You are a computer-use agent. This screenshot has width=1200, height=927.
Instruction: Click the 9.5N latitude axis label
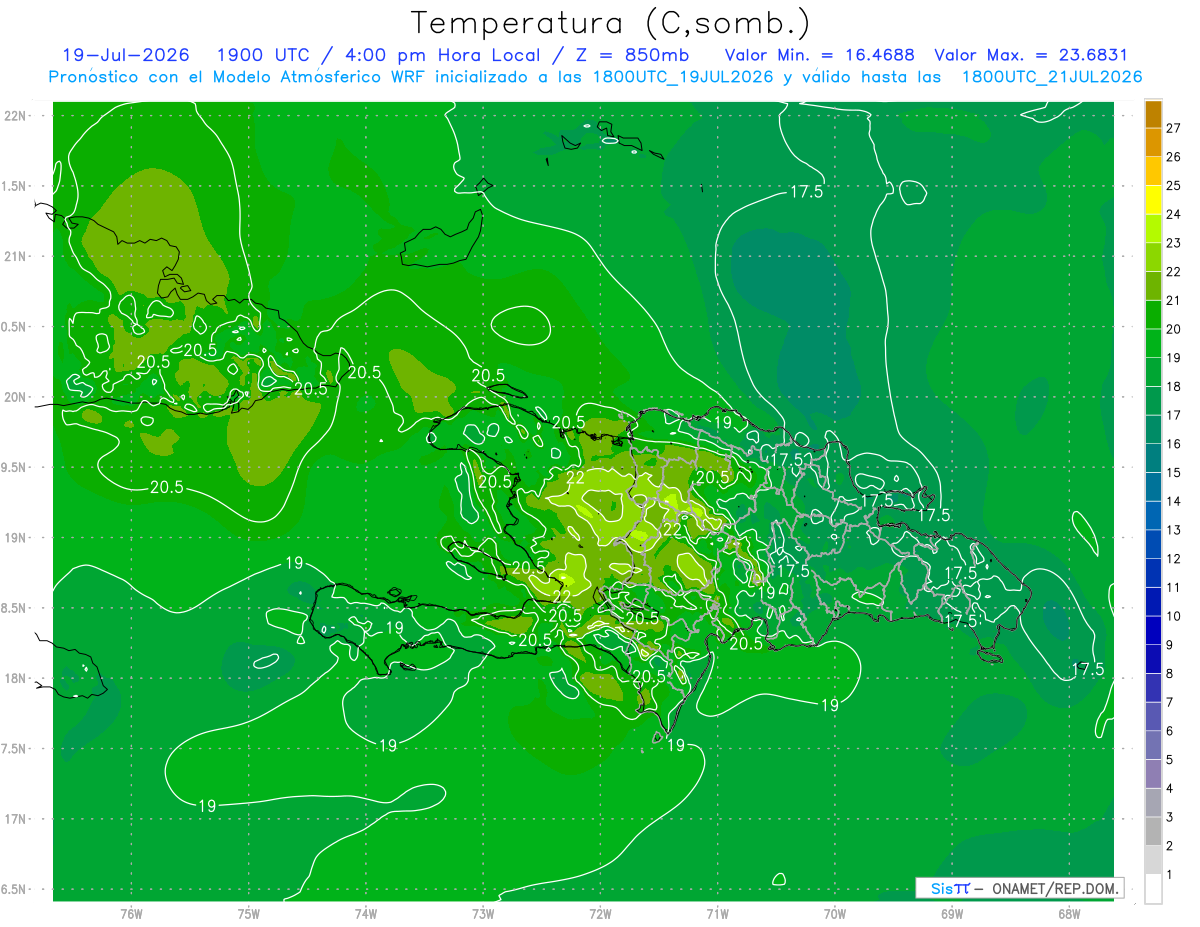(x=14, y=467)
